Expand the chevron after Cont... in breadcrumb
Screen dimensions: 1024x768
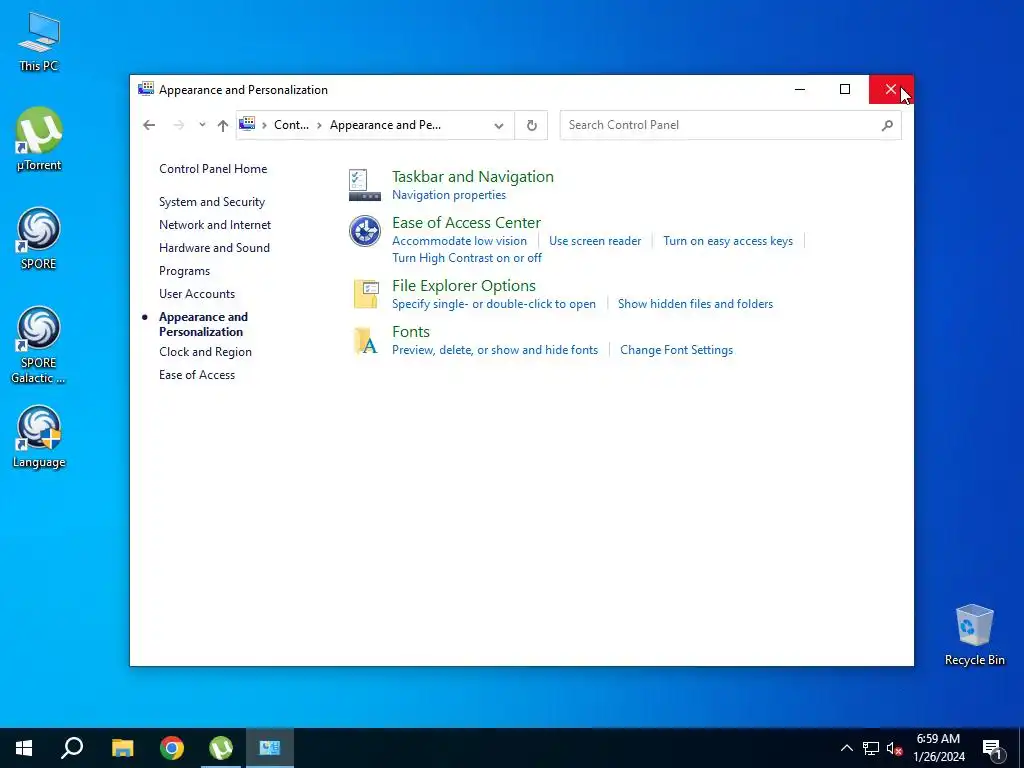319,125
